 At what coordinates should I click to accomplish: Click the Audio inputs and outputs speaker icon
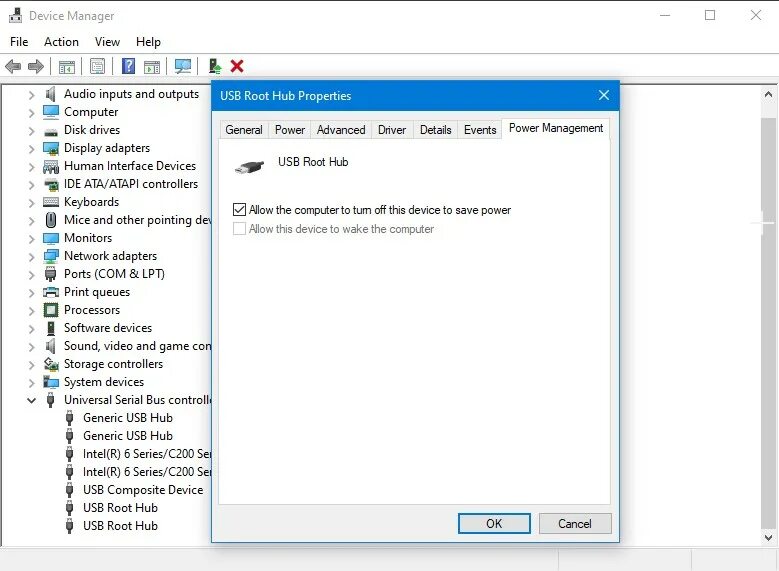[x=51, y=94]
